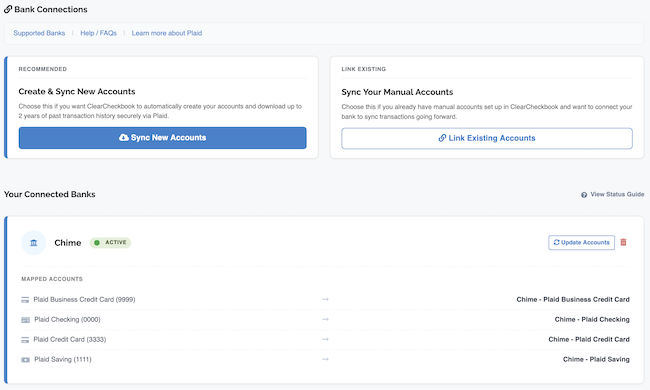This screenshot has width=650, height=390.
Task: Click the arrow in Plaid Business Credit Card row
Action: pyautogui.click(x=325, y=299)
